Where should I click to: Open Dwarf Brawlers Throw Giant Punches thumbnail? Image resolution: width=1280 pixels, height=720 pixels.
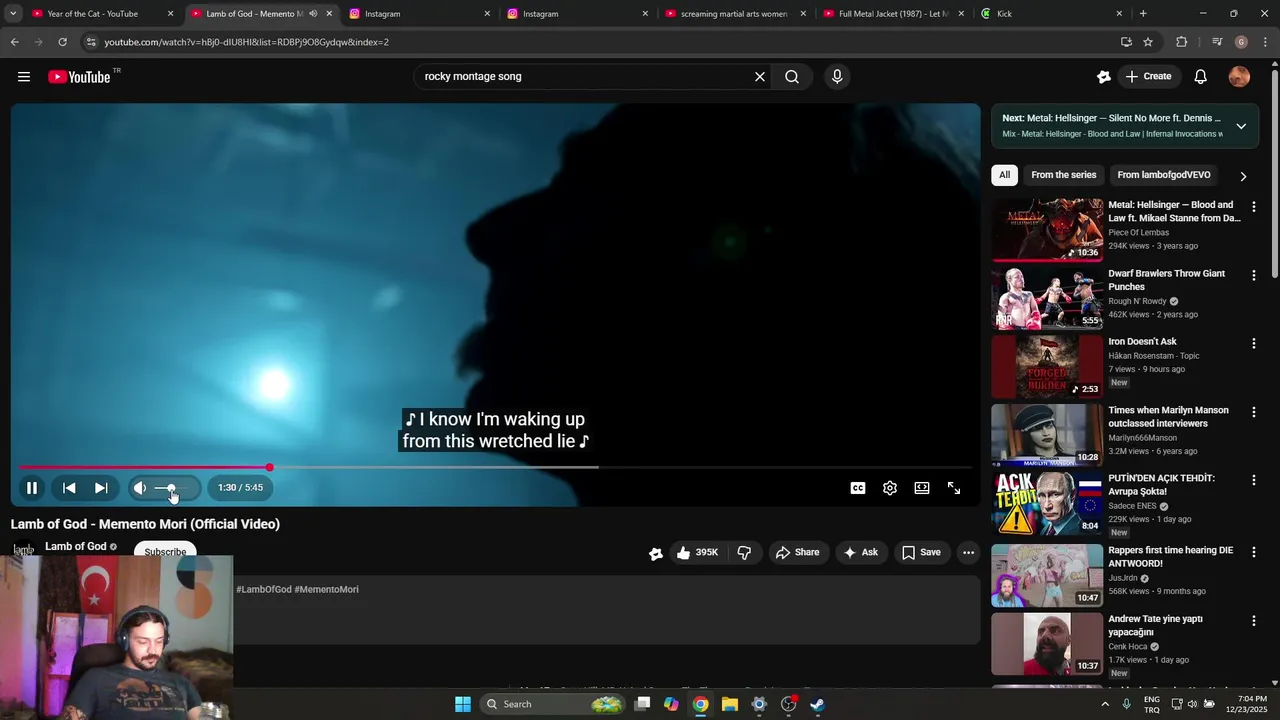coord(1047,298)
